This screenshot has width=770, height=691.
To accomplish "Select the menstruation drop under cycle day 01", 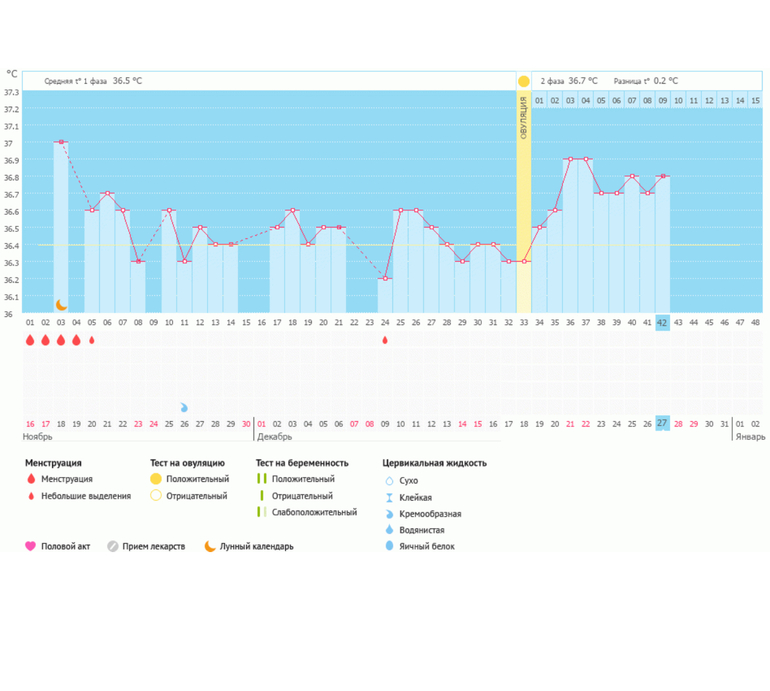I will click(x=30, y=341).
